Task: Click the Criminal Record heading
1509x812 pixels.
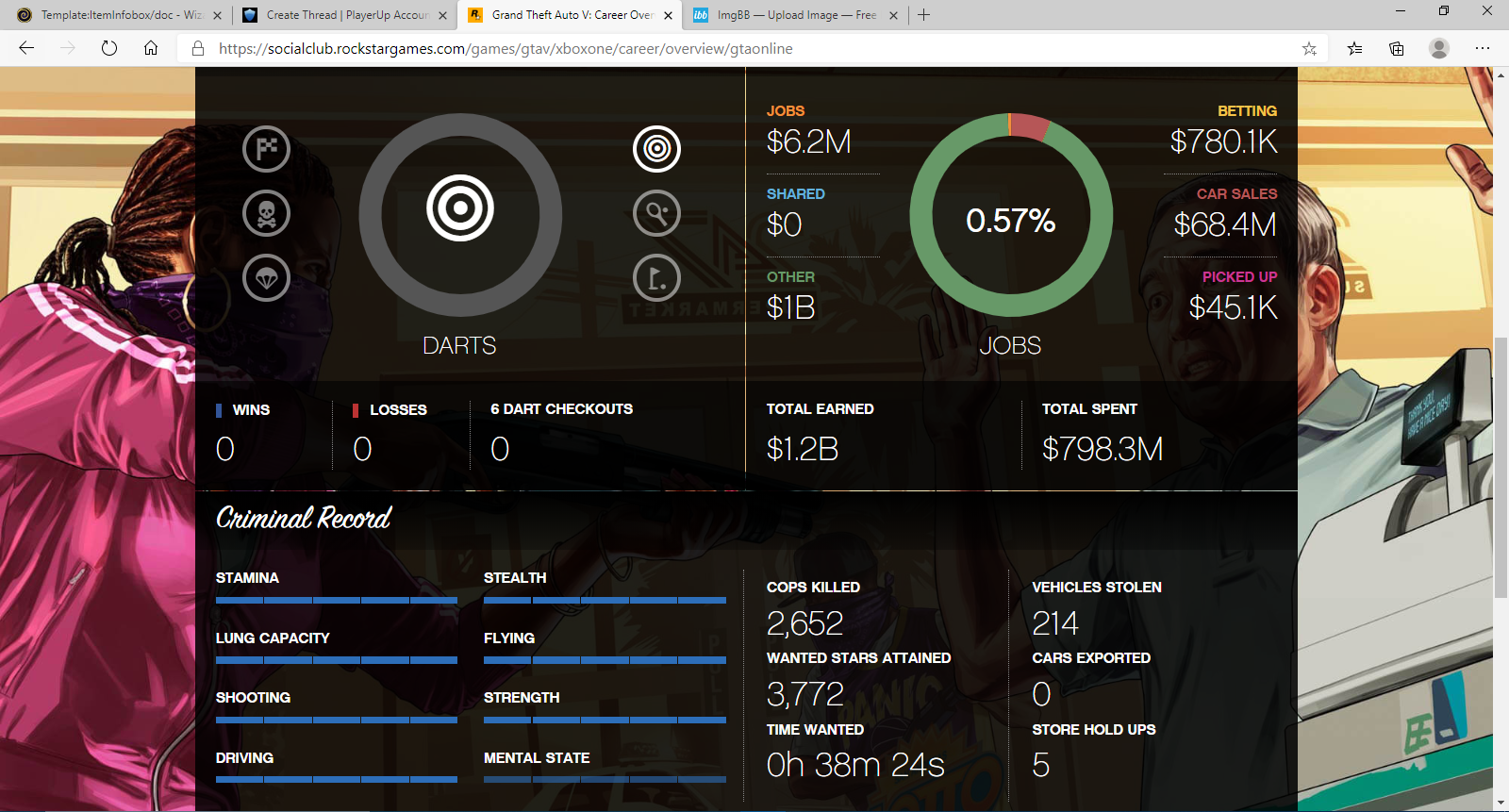Action: (303, 518)
